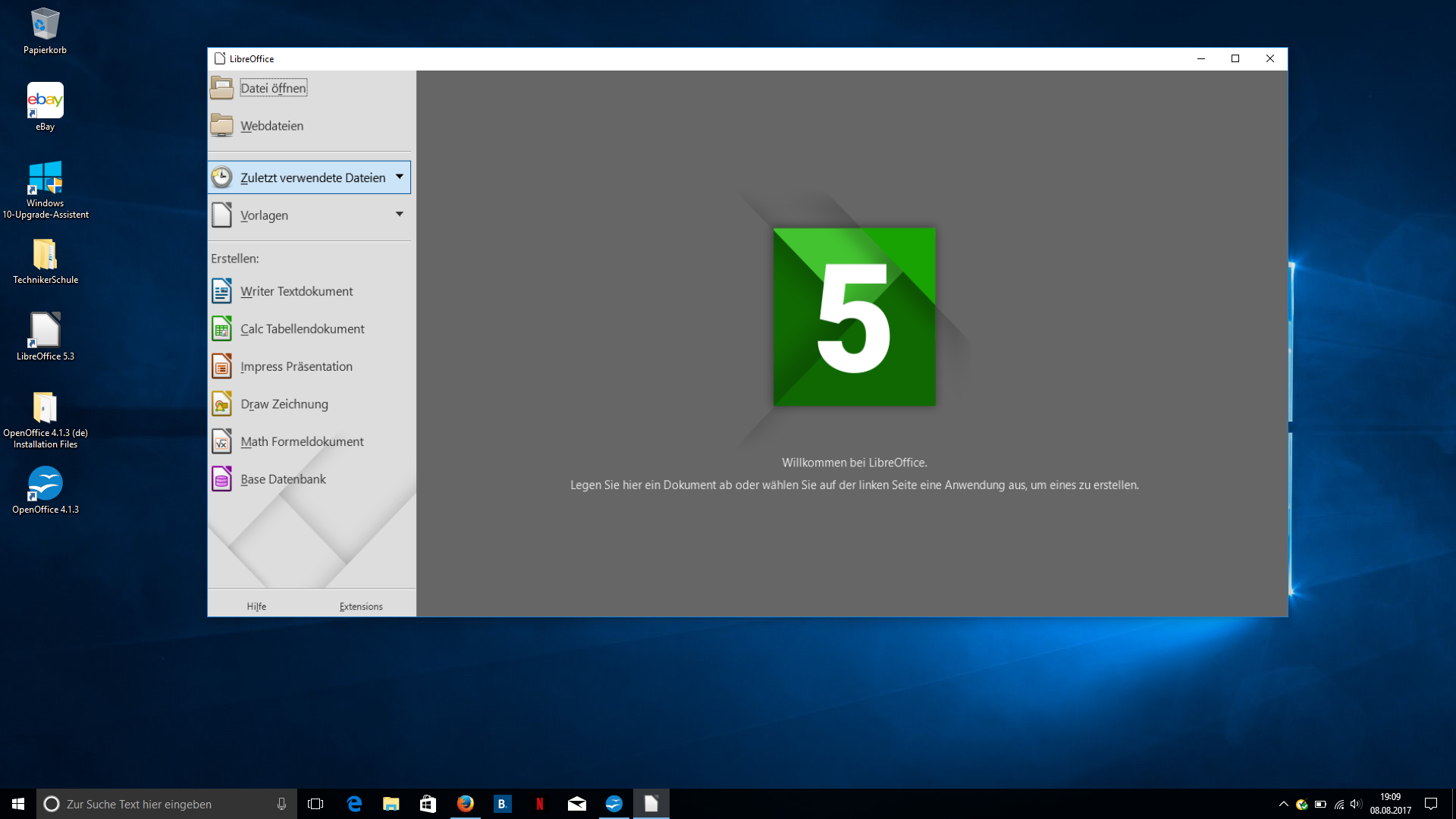Click the LibreOffice taskbar icon
The width and height of the screenshot is (1456, 819).
coord(651,804)
